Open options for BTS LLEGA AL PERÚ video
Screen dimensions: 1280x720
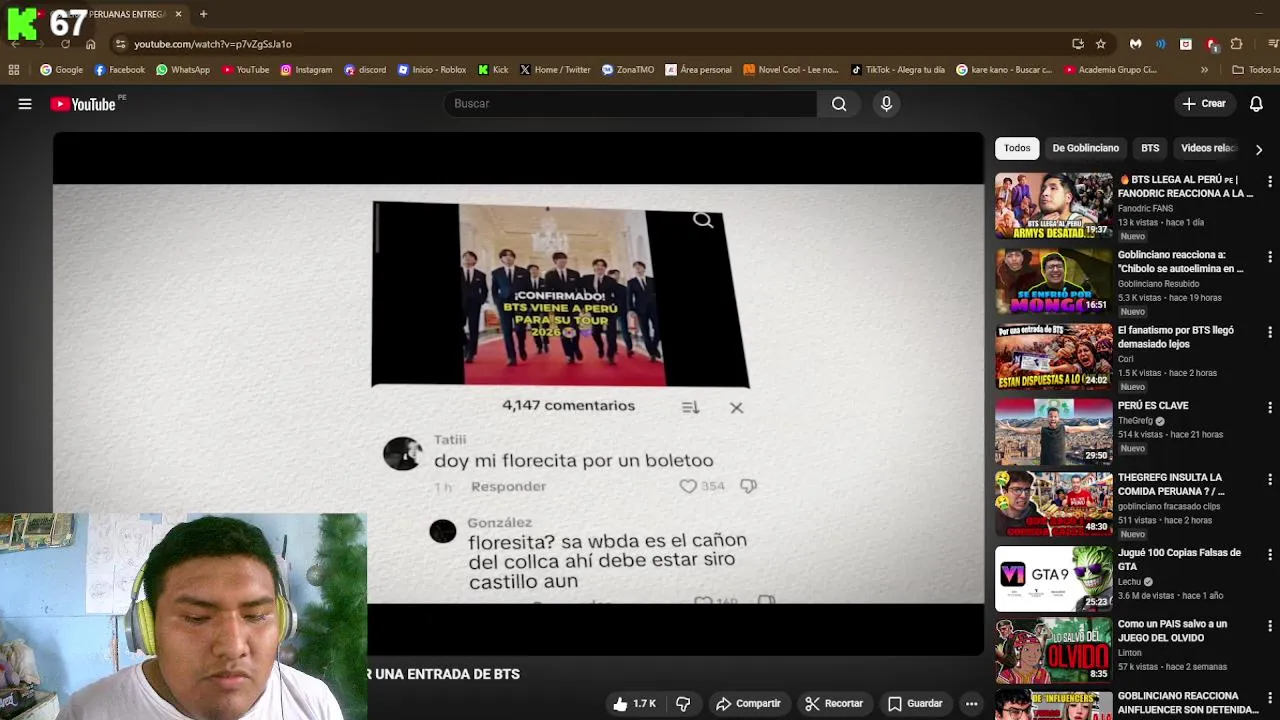(x=1270, y=182)
